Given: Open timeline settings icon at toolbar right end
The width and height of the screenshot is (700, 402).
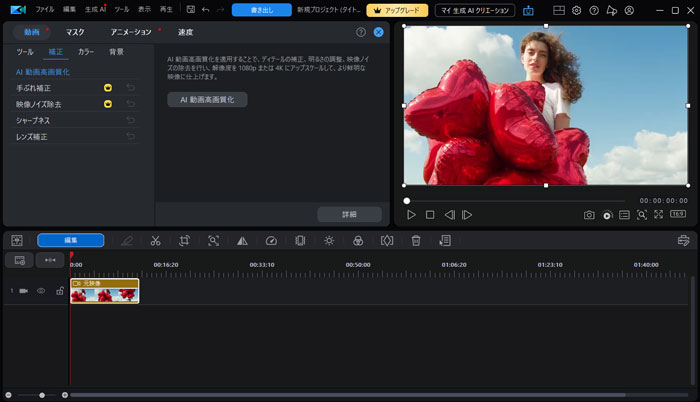Looking at the screenshot, I should [x=683, y=241].
